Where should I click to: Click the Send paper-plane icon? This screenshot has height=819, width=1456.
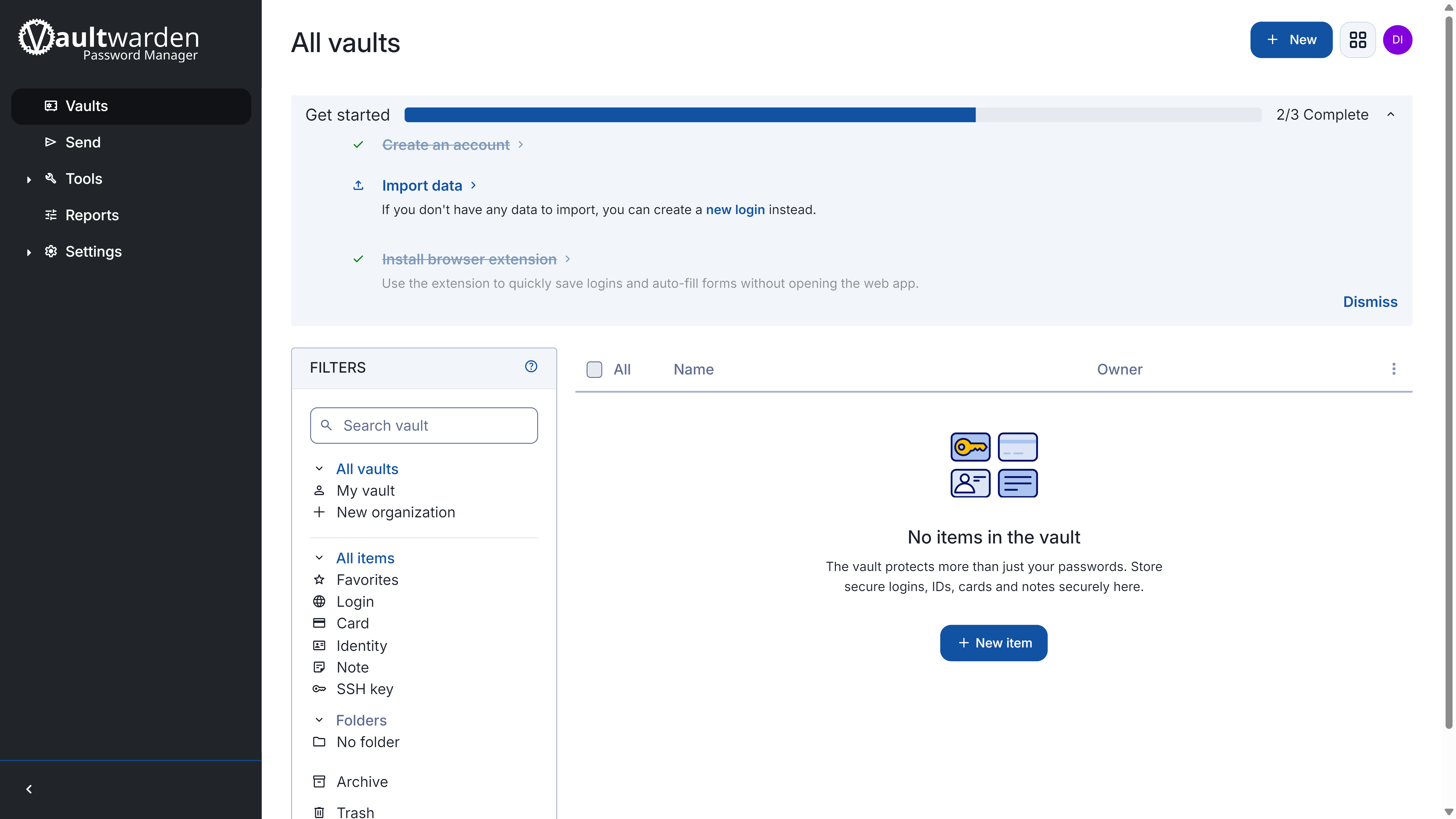coord(51,142)
